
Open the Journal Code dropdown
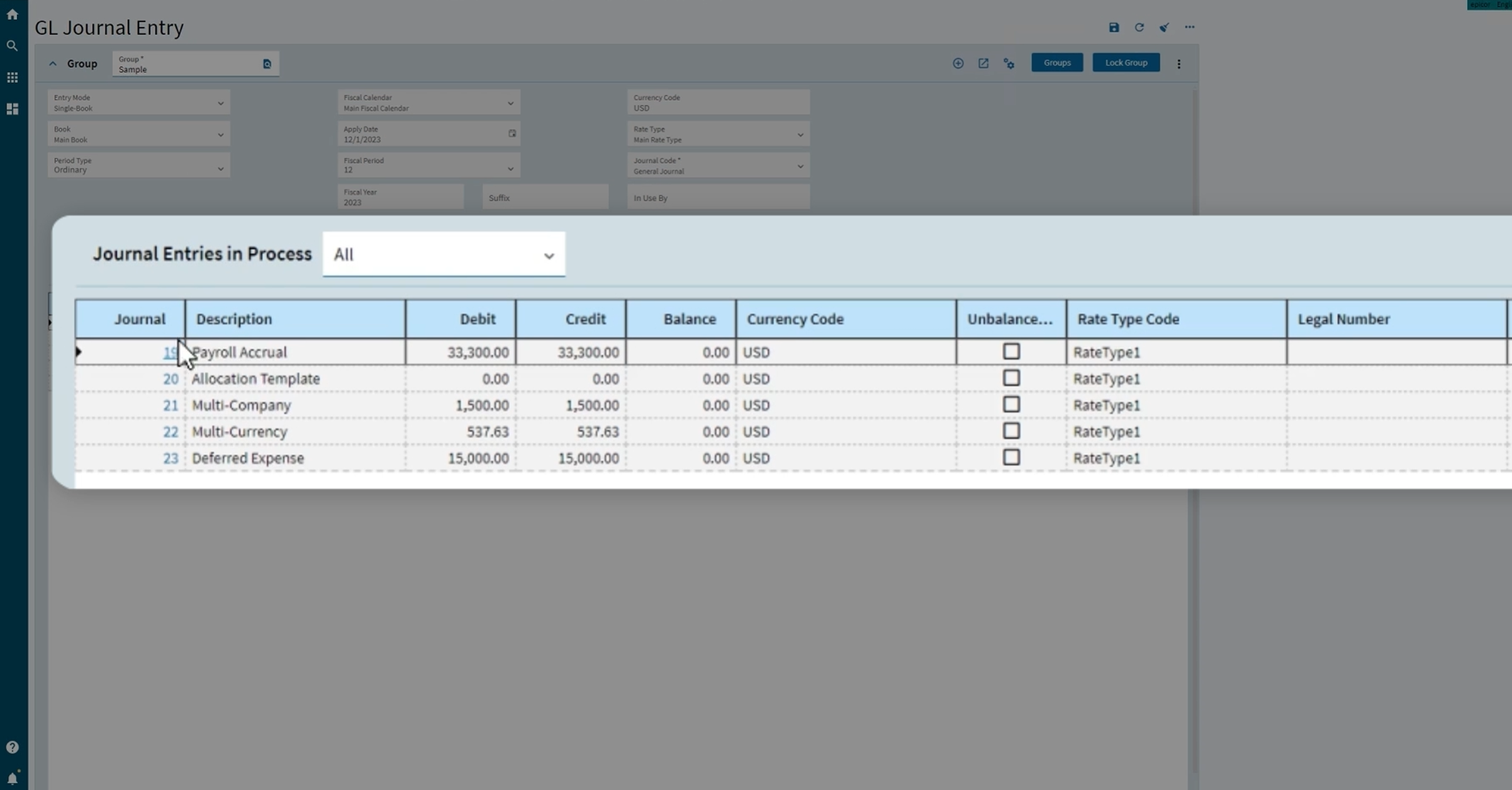pos(718,166)
